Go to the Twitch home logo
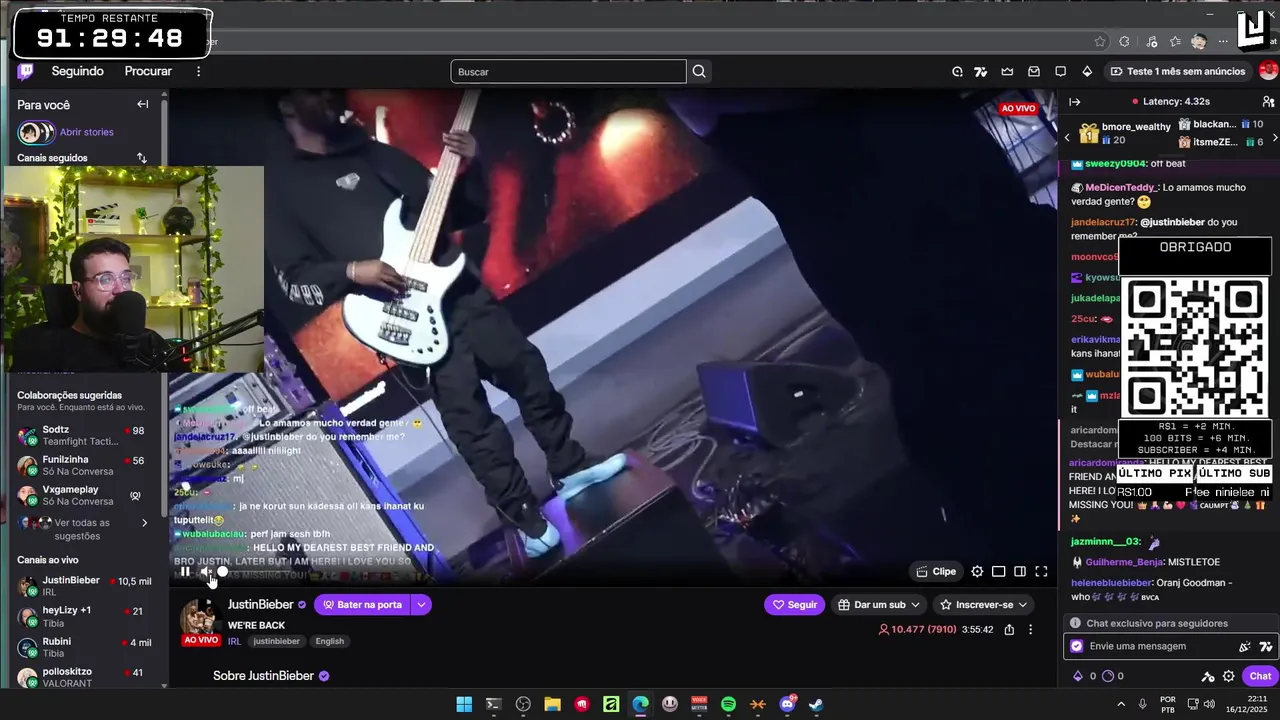The height and width of the screenshot is (720, 1280). click(x=26, y=71)
